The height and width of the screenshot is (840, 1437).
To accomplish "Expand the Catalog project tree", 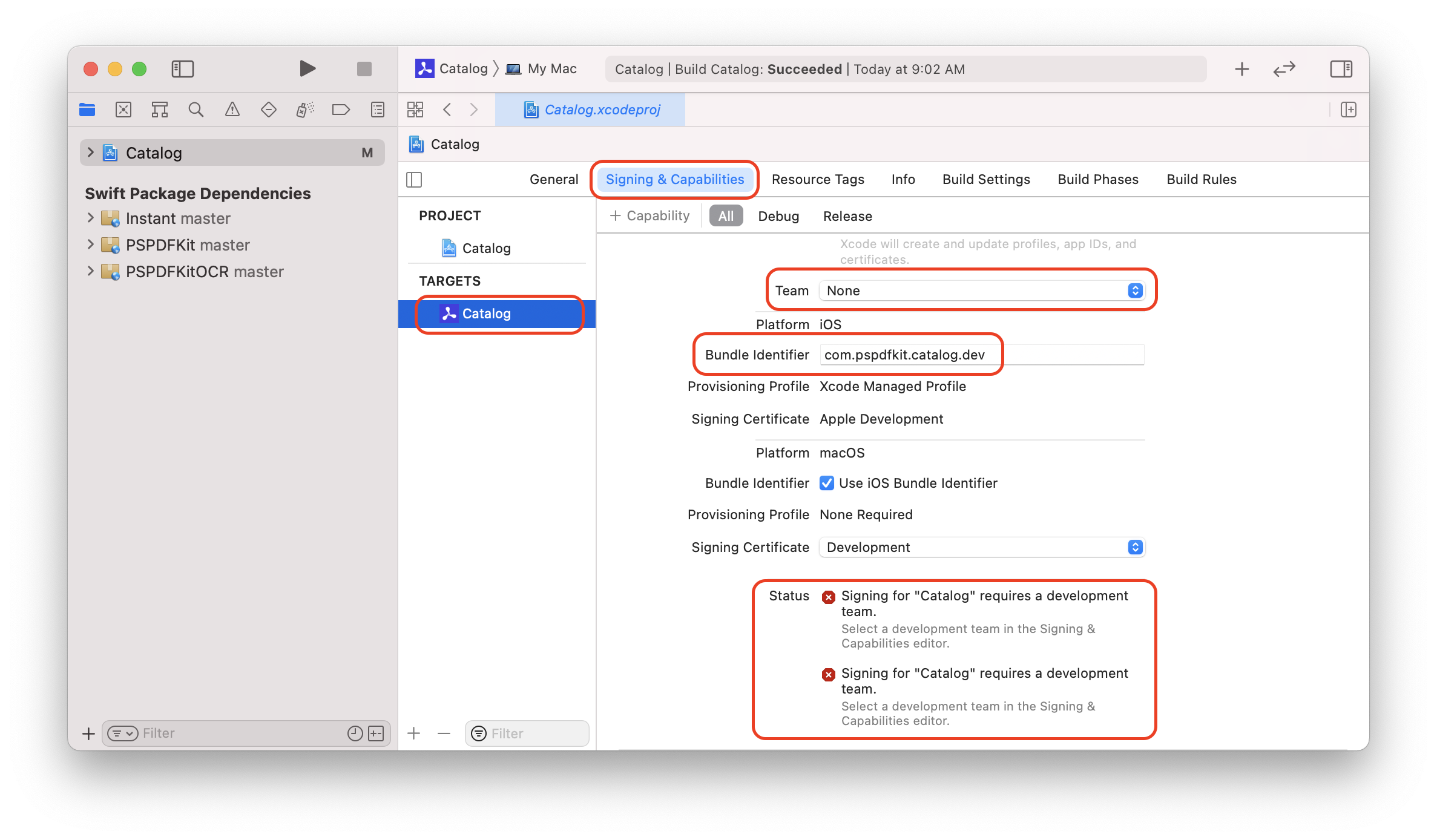I will click(x=90, y=153).
